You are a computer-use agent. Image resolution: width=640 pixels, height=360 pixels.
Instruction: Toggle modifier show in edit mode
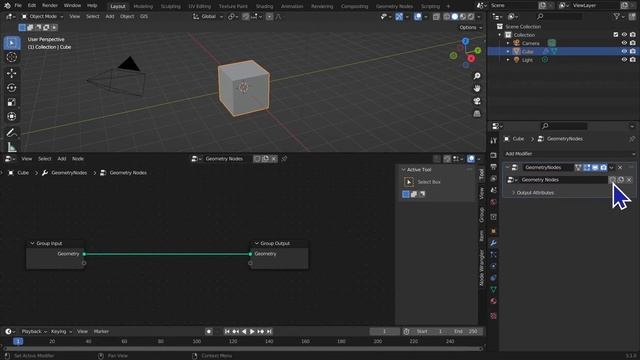pyautogui.click(x=587, y=167)
